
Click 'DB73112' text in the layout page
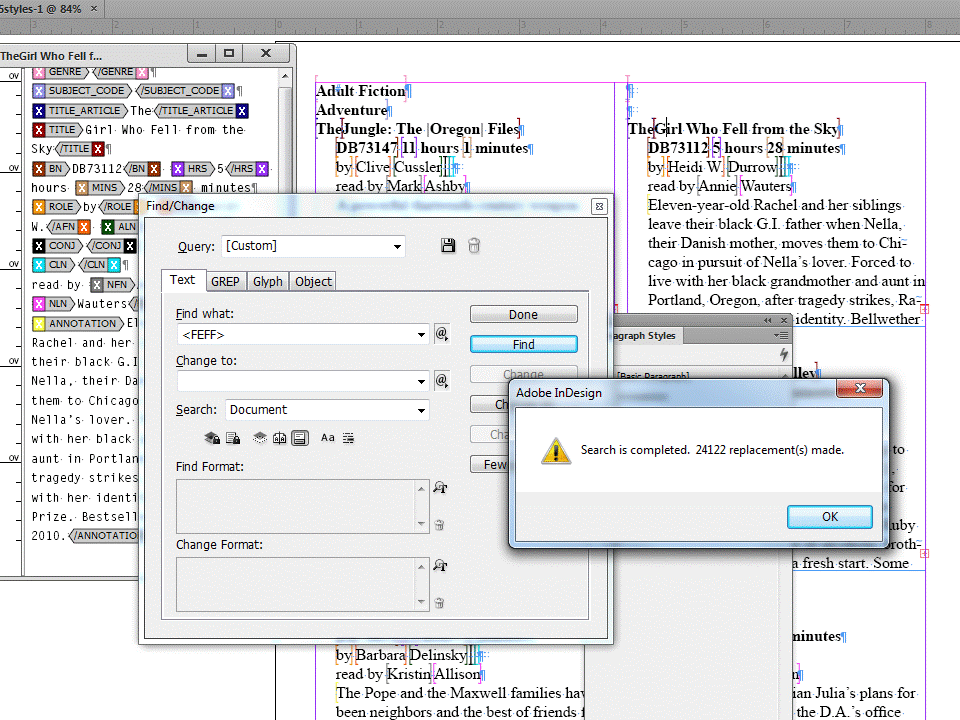click(x=677, y=148)
